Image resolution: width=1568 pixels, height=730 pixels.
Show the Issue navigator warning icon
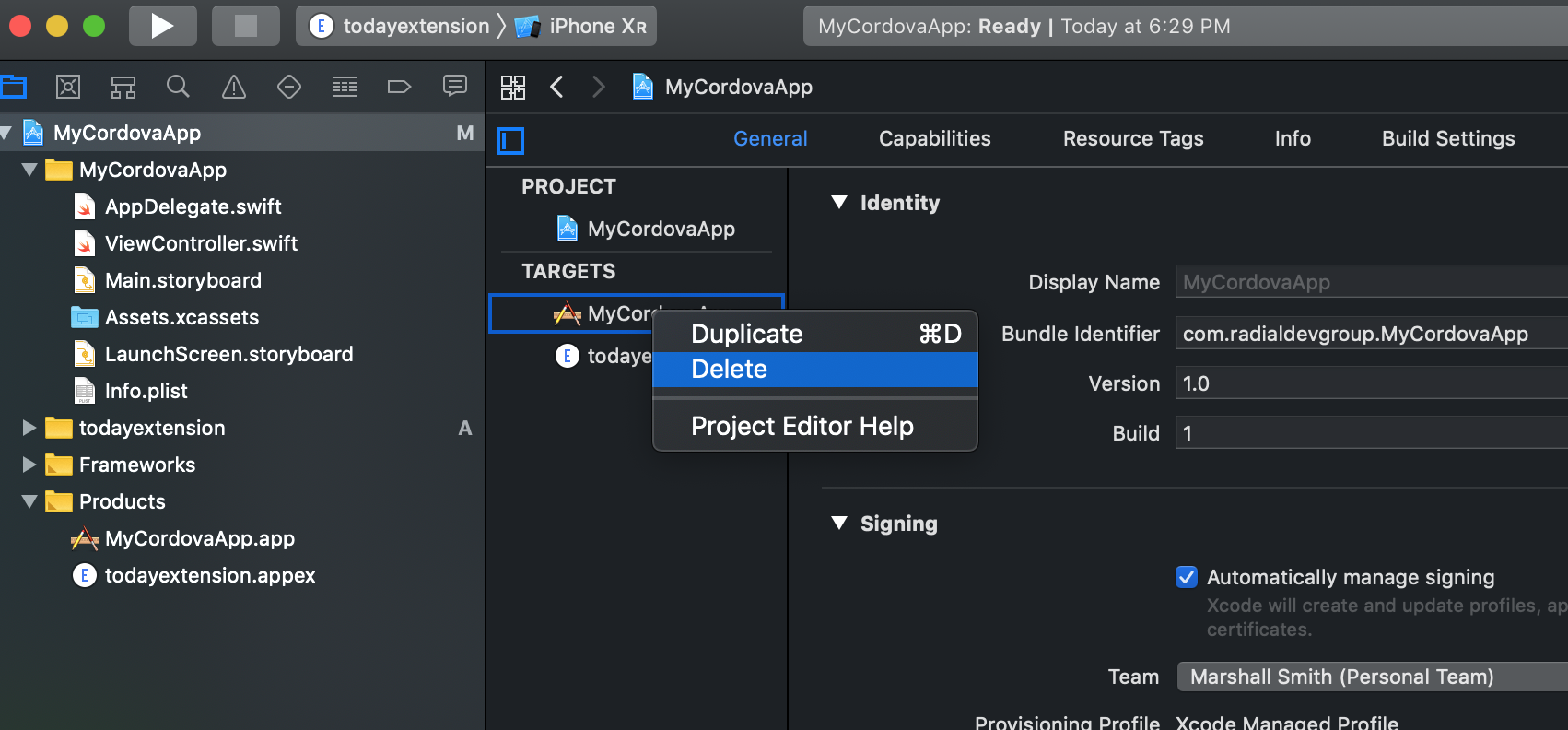[x=234, y=87]
